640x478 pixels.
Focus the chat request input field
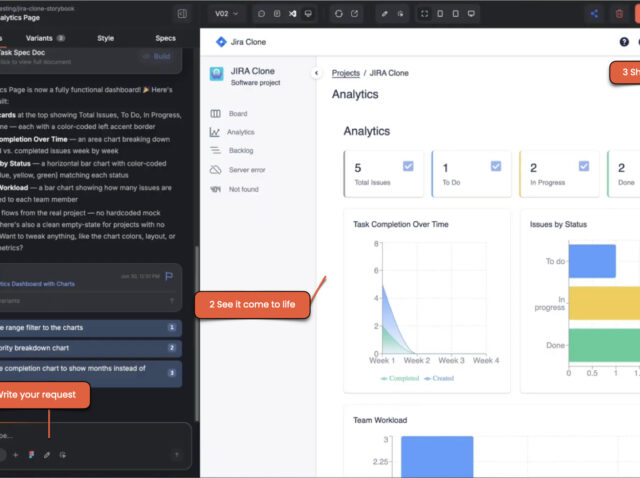coord(94,435)
